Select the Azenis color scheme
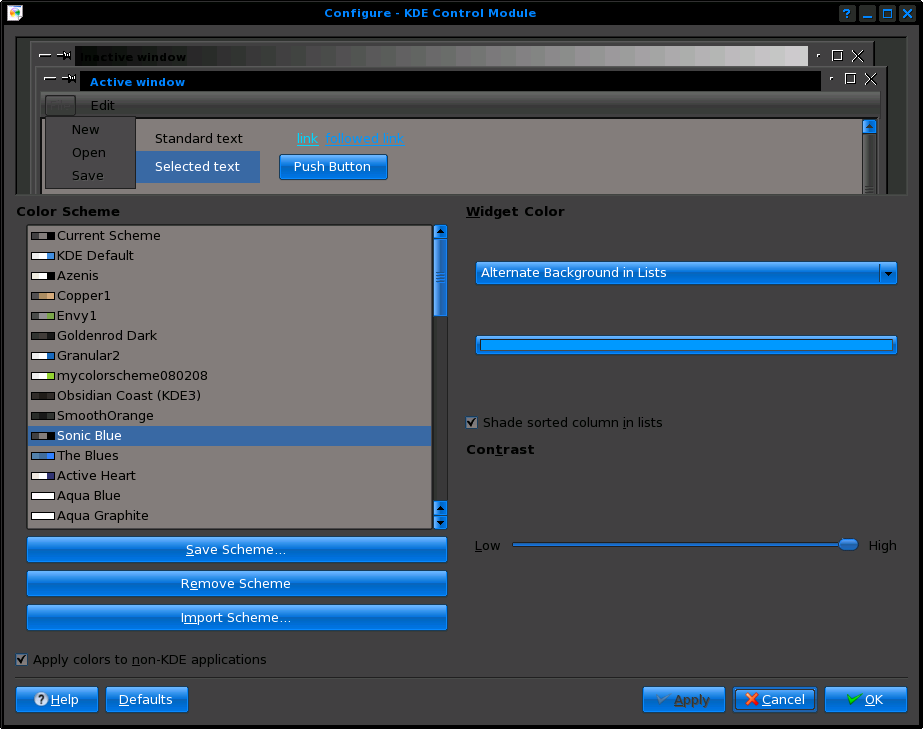This screenshot has width=923, height=729. tap(230, 276)
